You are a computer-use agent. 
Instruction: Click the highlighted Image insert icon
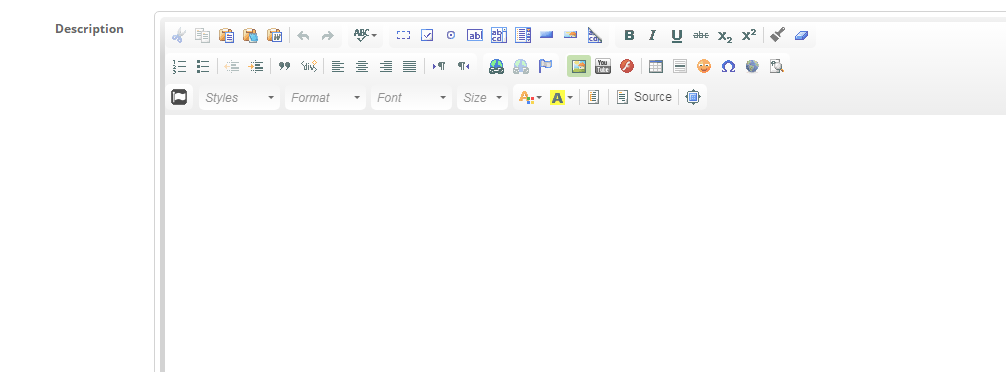click(x=579, y=66)
